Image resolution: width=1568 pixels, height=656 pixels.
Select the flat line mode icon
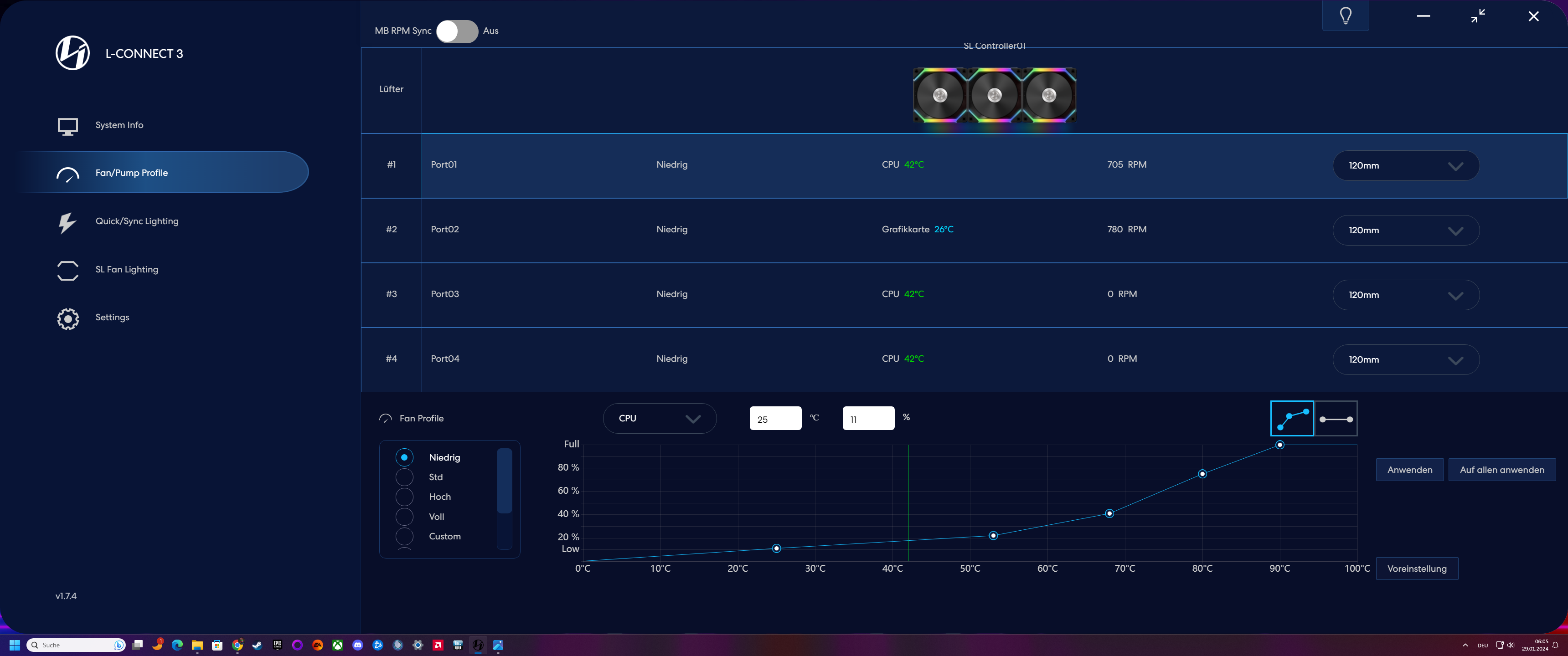[1336, 419]
